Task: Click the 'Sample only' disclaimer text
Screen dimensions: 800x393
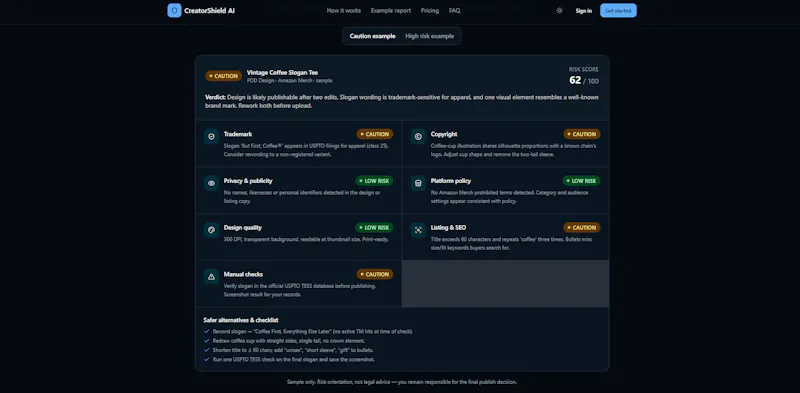Action: [402, 382]
